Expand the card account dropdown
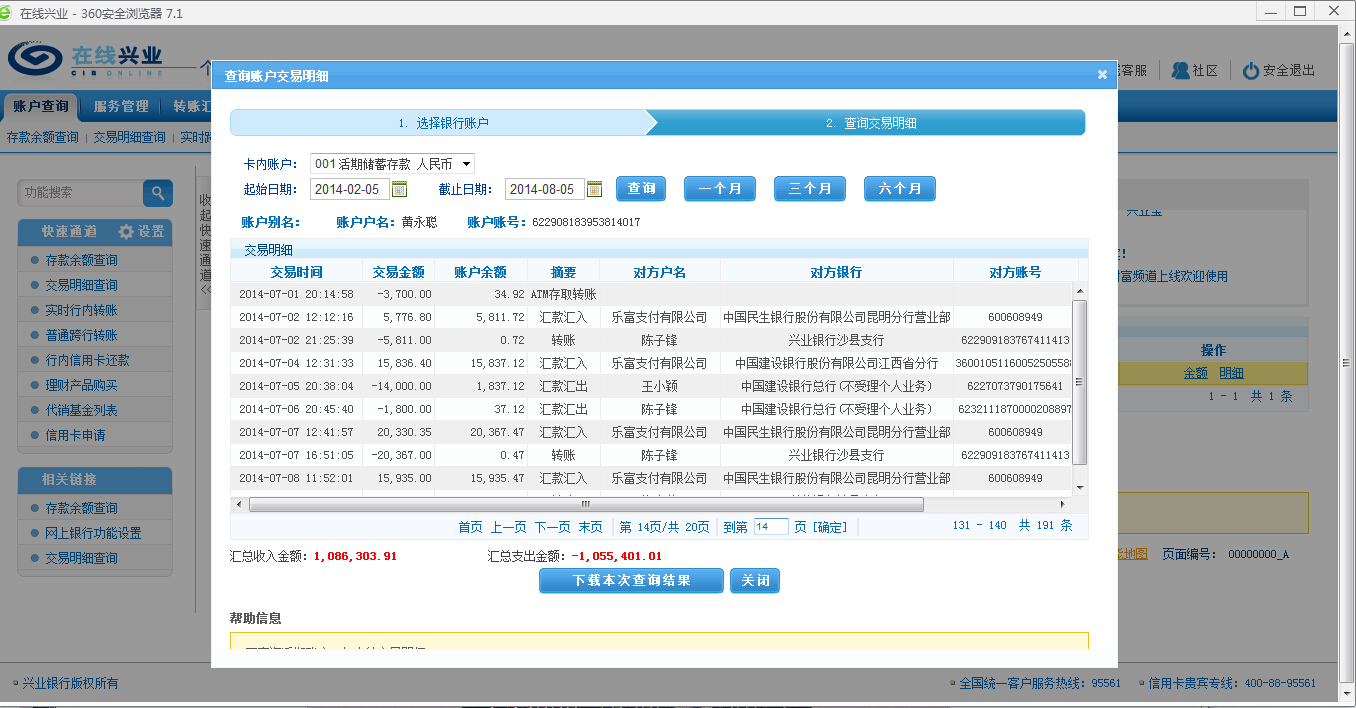The height and width of the screenshot is (708, 1356). (x=467, y=164)
